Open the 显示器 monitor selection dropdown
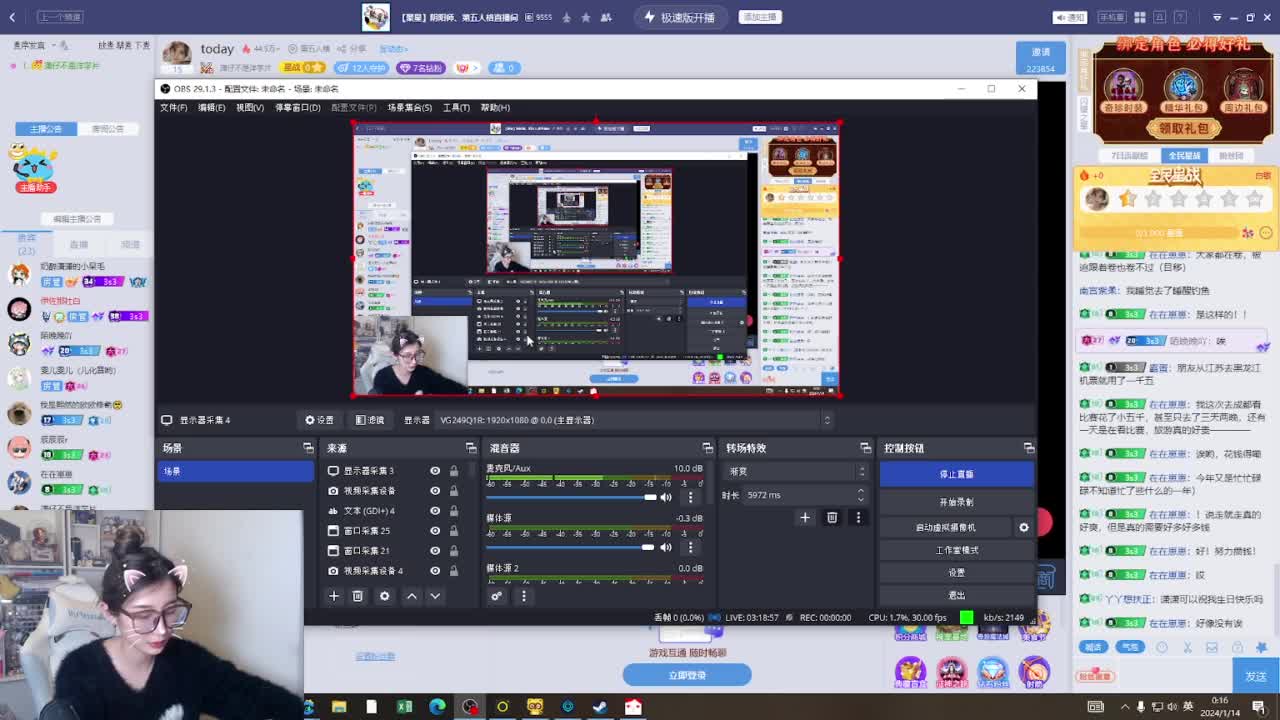 635,420
